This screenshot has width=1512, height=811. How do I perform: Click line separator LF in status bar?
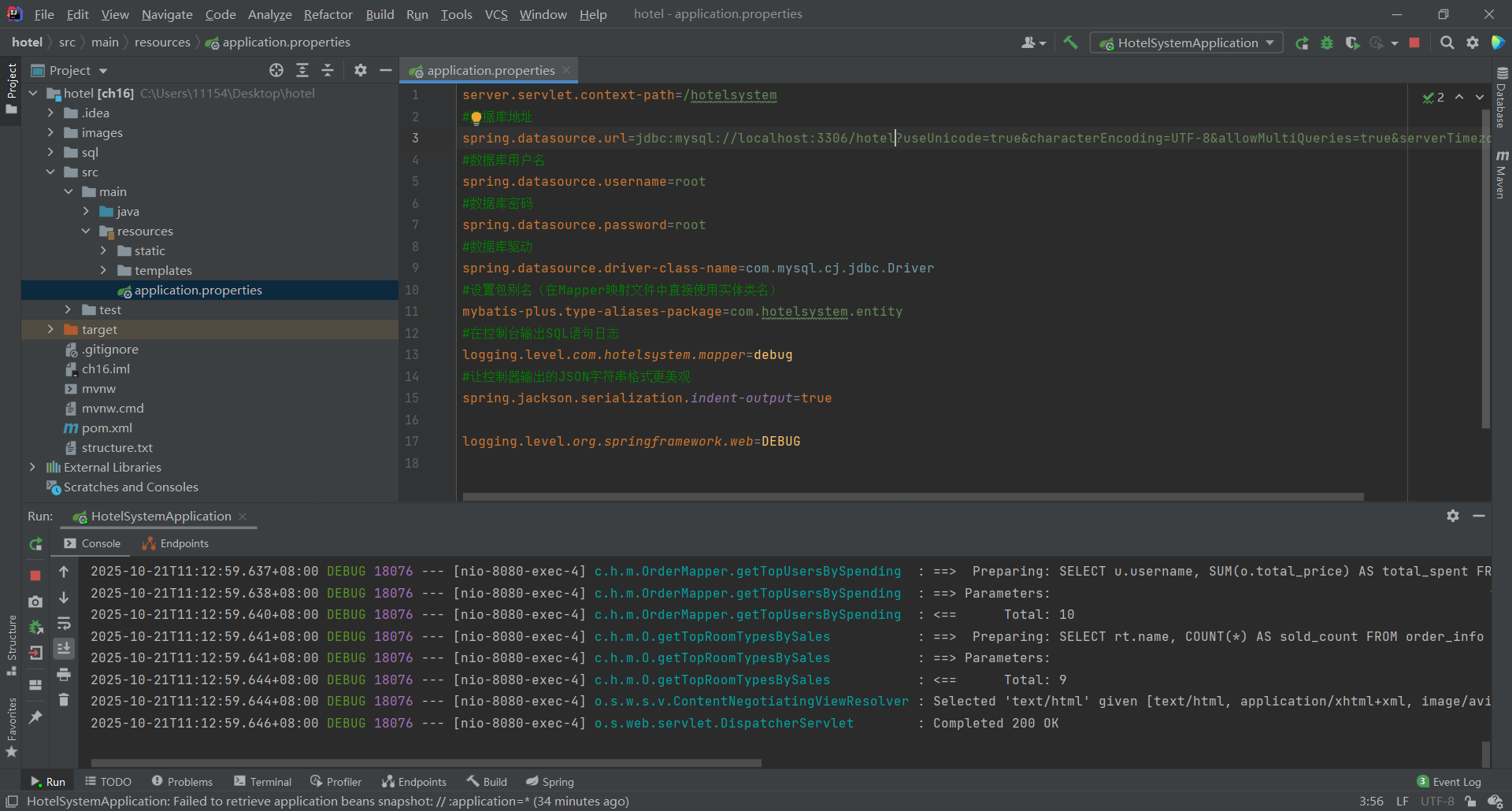coord(1403,802)
